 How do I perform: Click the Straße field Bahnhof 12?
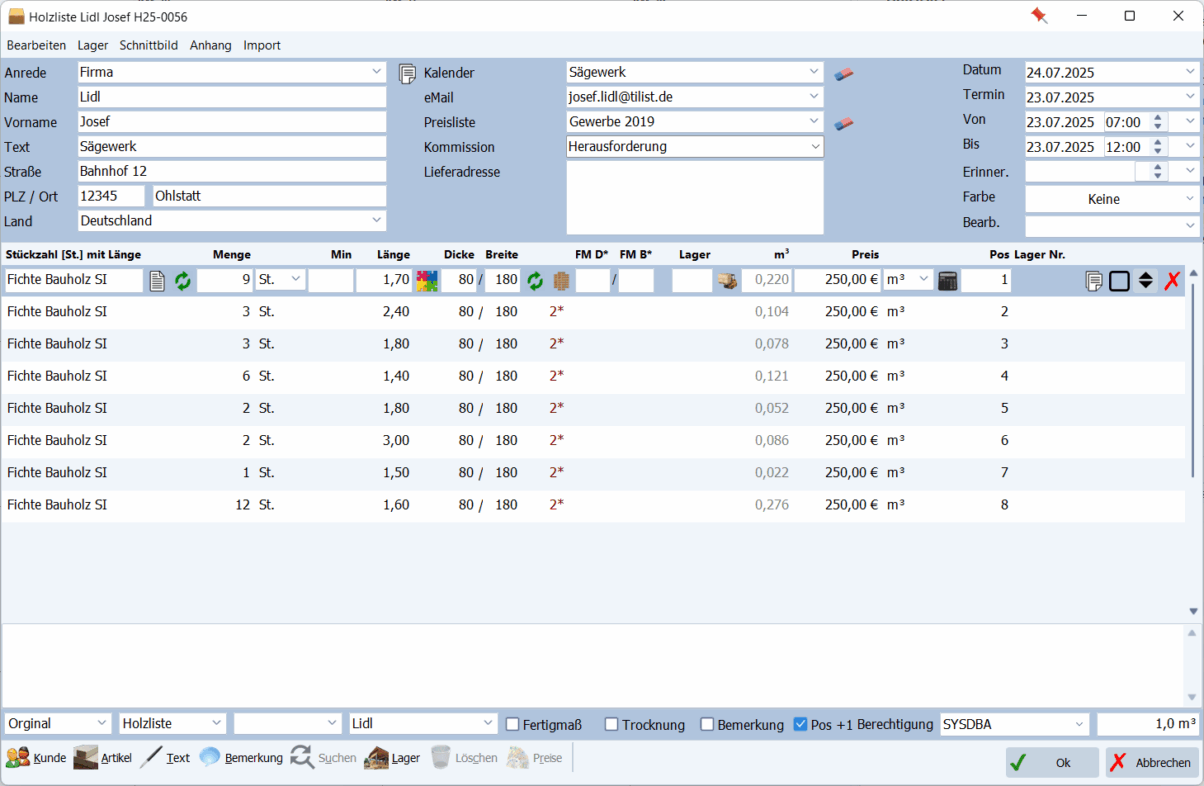(232, 171)
